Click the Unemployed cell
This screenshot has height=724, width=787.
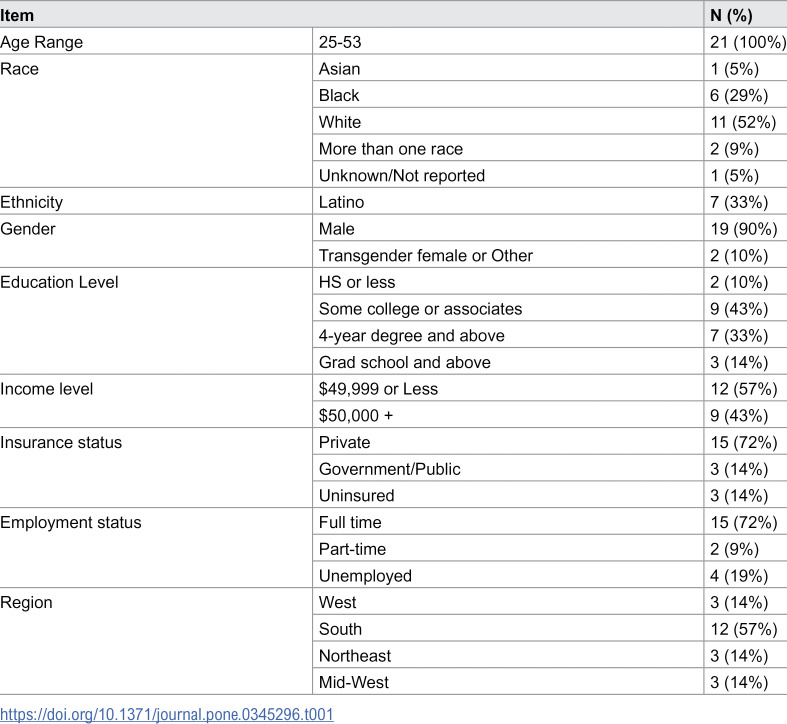(365, 575)
